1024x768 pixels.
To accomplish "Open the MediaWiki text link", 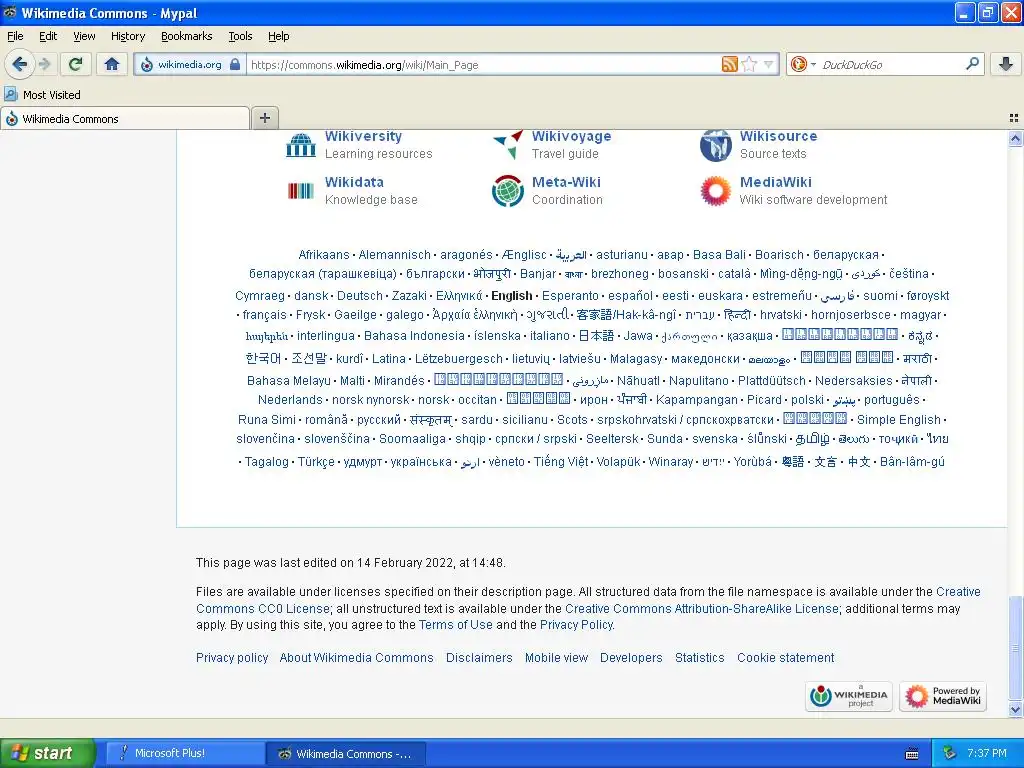I will pyautogui.click(x=776, y=182).
